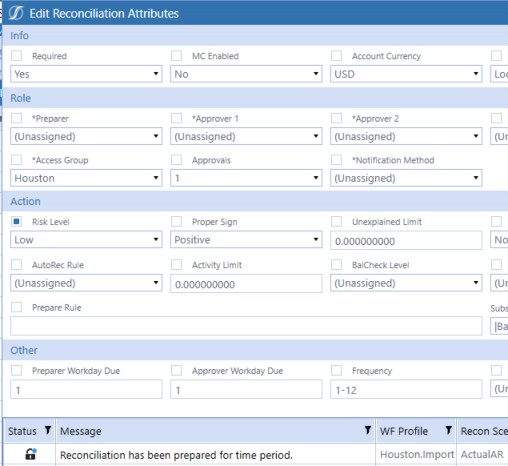Click the OneStream logo icon in title bar
The height and width of the screenshot is (466, 508).
pos(16,13)
